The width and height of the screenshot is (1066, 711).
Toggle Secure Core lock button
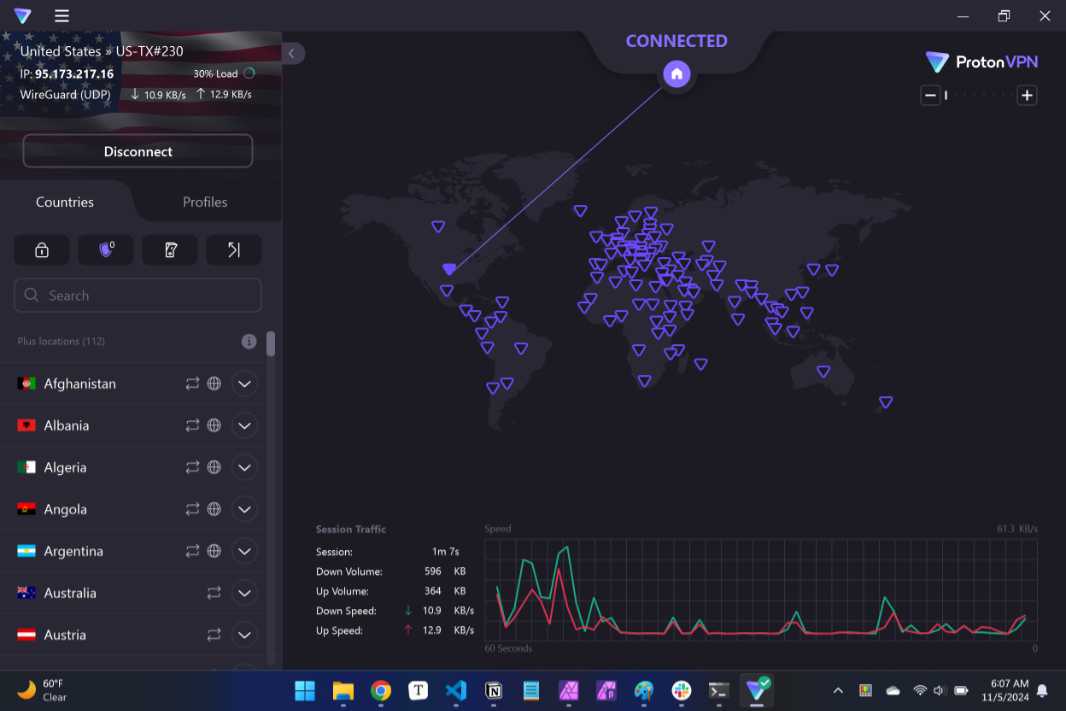[42, 250]
